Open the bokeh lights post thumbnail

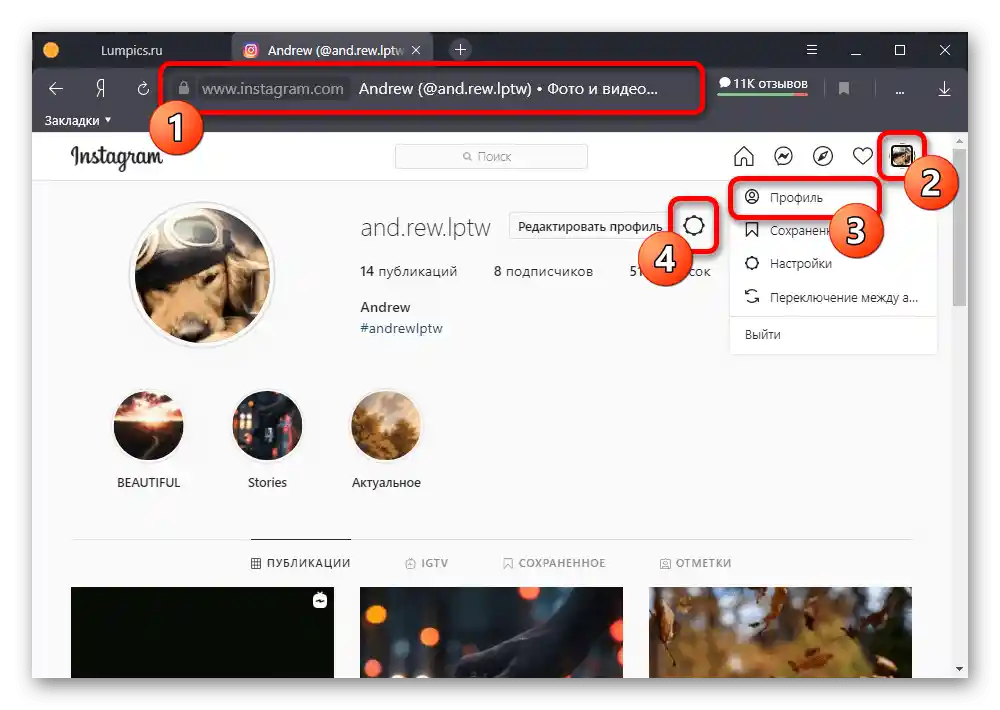point(491,632)
